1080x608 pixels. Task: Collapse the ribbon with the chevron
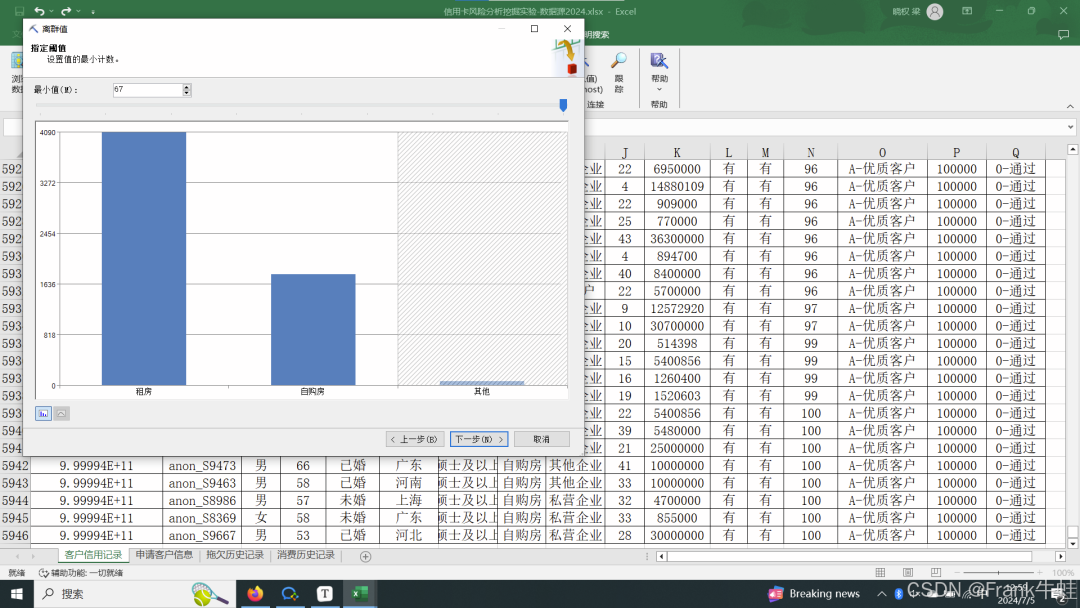1070,106
